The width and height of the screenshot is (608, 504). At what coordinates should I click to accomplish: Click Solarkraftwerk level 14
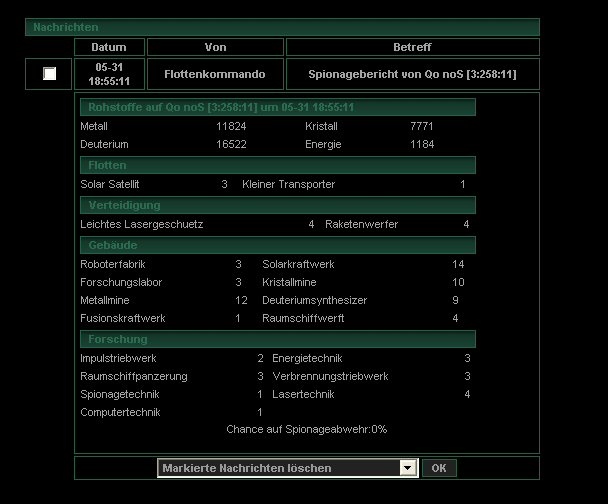(458, 264)
